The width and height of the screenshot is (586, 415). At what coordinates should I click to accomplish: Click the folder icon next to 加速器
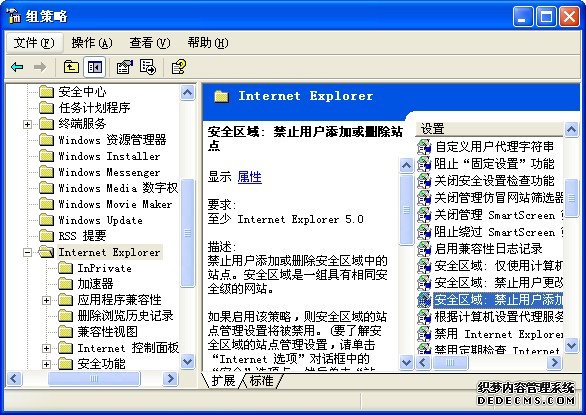pyautogui.click(x=65, y=284)
